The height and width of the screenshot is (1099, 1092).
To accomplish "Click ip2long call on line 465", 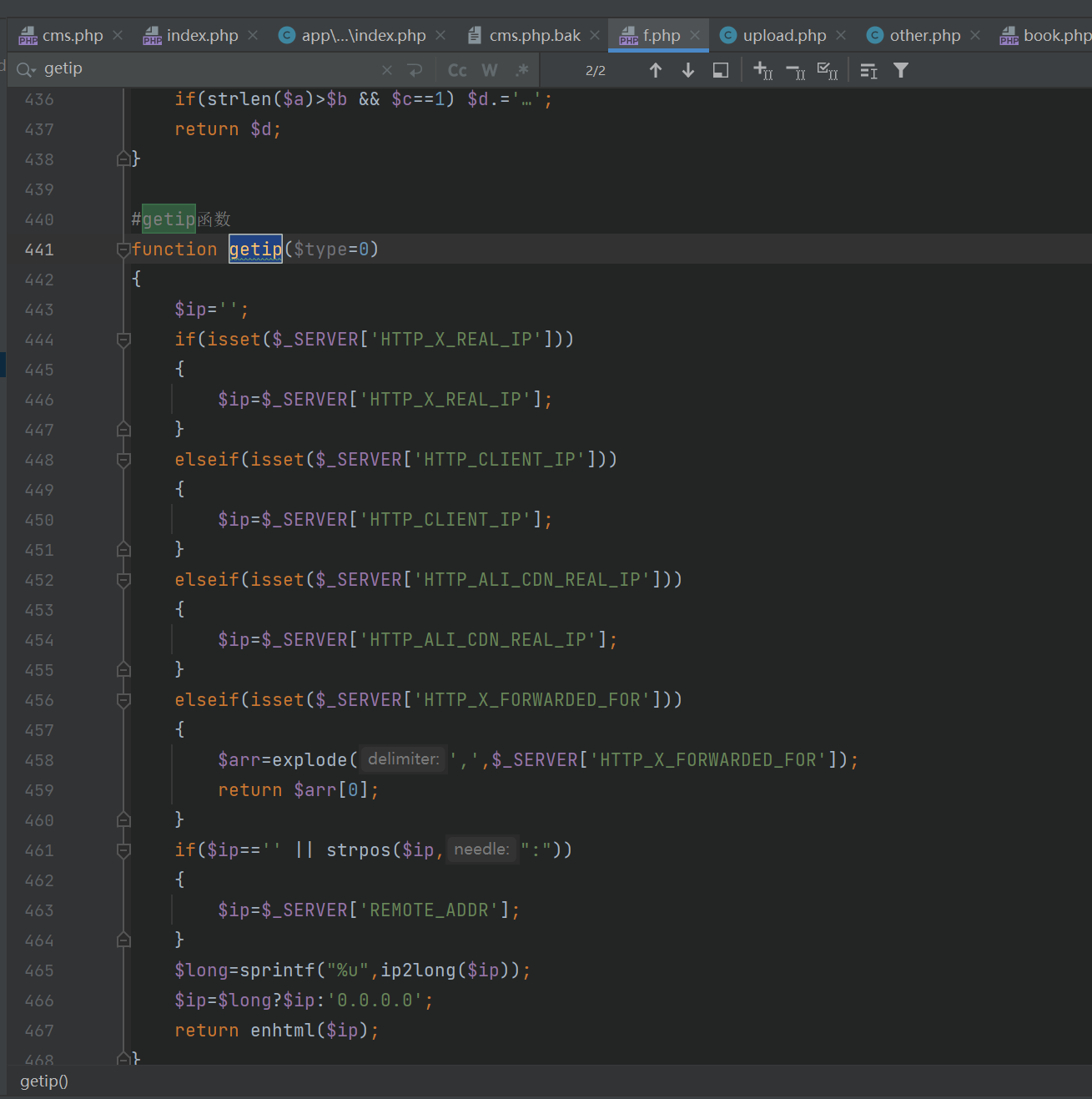I will (x=419, y=970).
